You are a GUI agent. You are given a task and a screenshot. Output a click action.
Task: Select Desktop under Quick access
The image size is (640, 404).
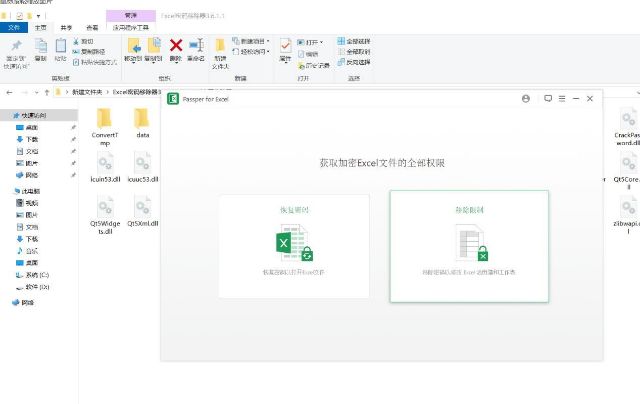[27, 128]
